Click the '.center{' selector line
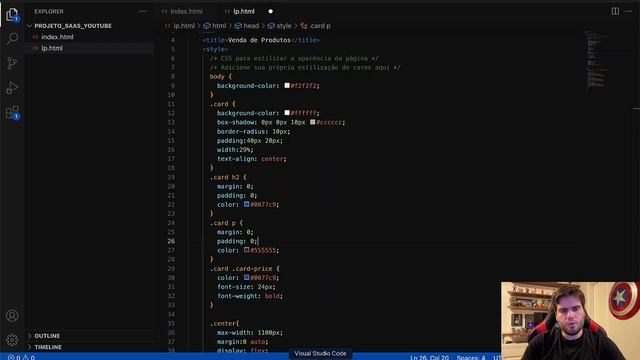Image resolution: width=640 pixels, height=360 pixels. click(224, 323)
